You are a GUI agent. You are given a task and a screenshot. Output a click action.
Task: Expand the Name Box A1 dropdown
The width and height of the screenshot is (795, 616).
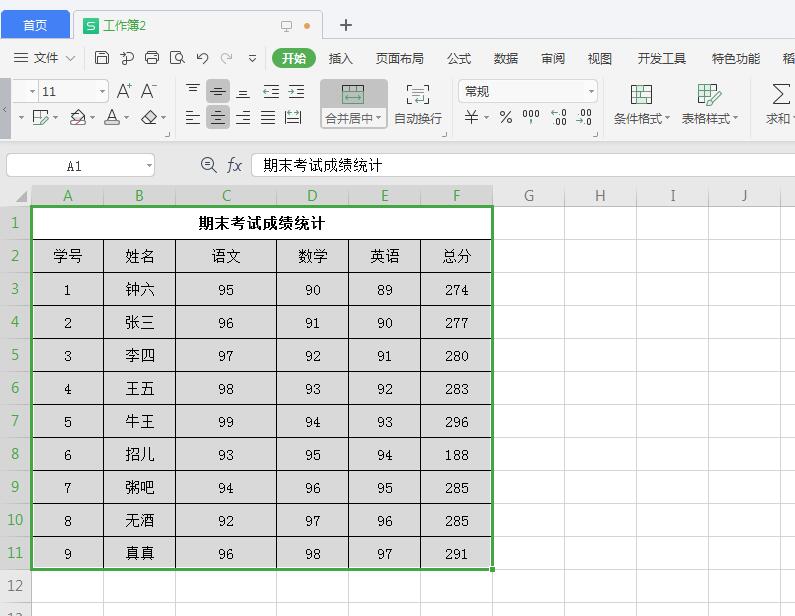coord(149,166)
